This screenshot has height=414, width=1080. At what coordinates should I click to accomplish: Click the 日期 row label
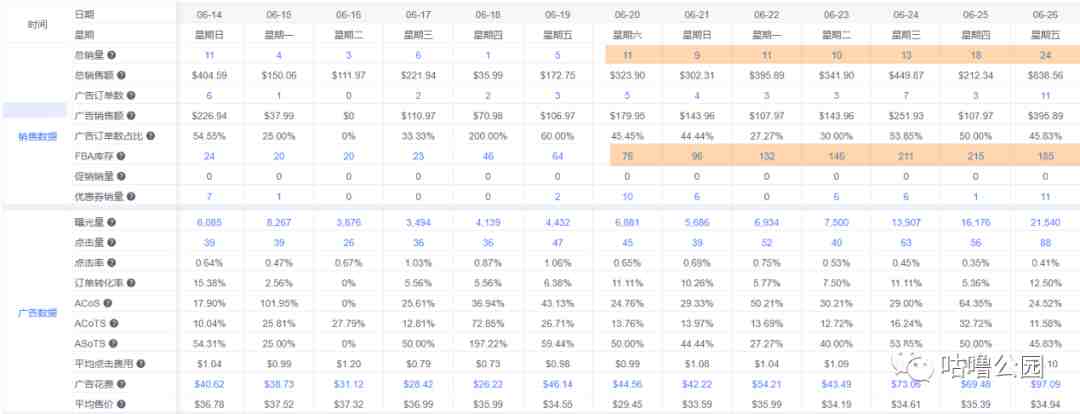coord(84,14)
